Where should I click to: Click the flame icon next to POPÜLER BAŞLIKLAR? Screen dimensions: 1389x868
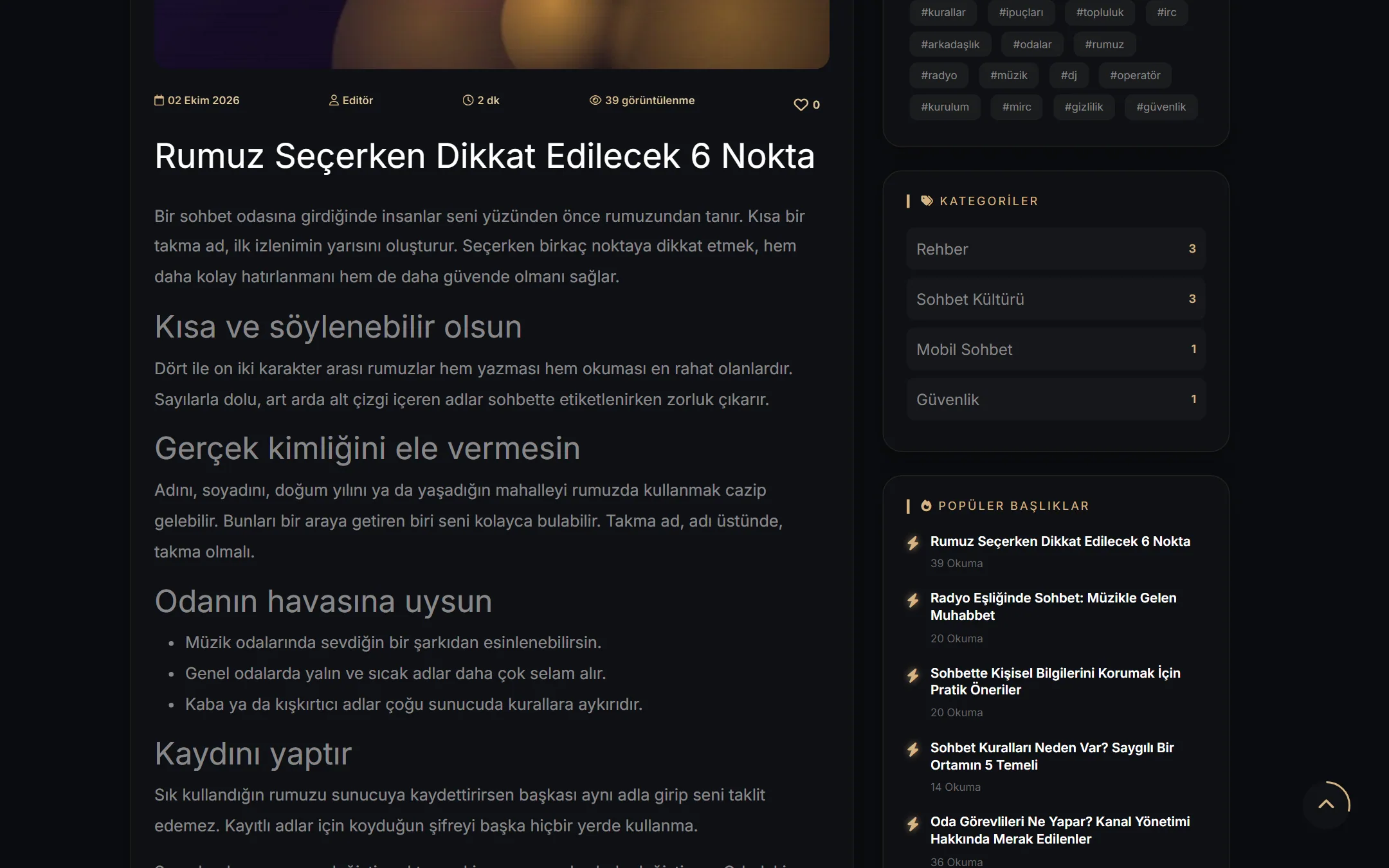[926, 505]
